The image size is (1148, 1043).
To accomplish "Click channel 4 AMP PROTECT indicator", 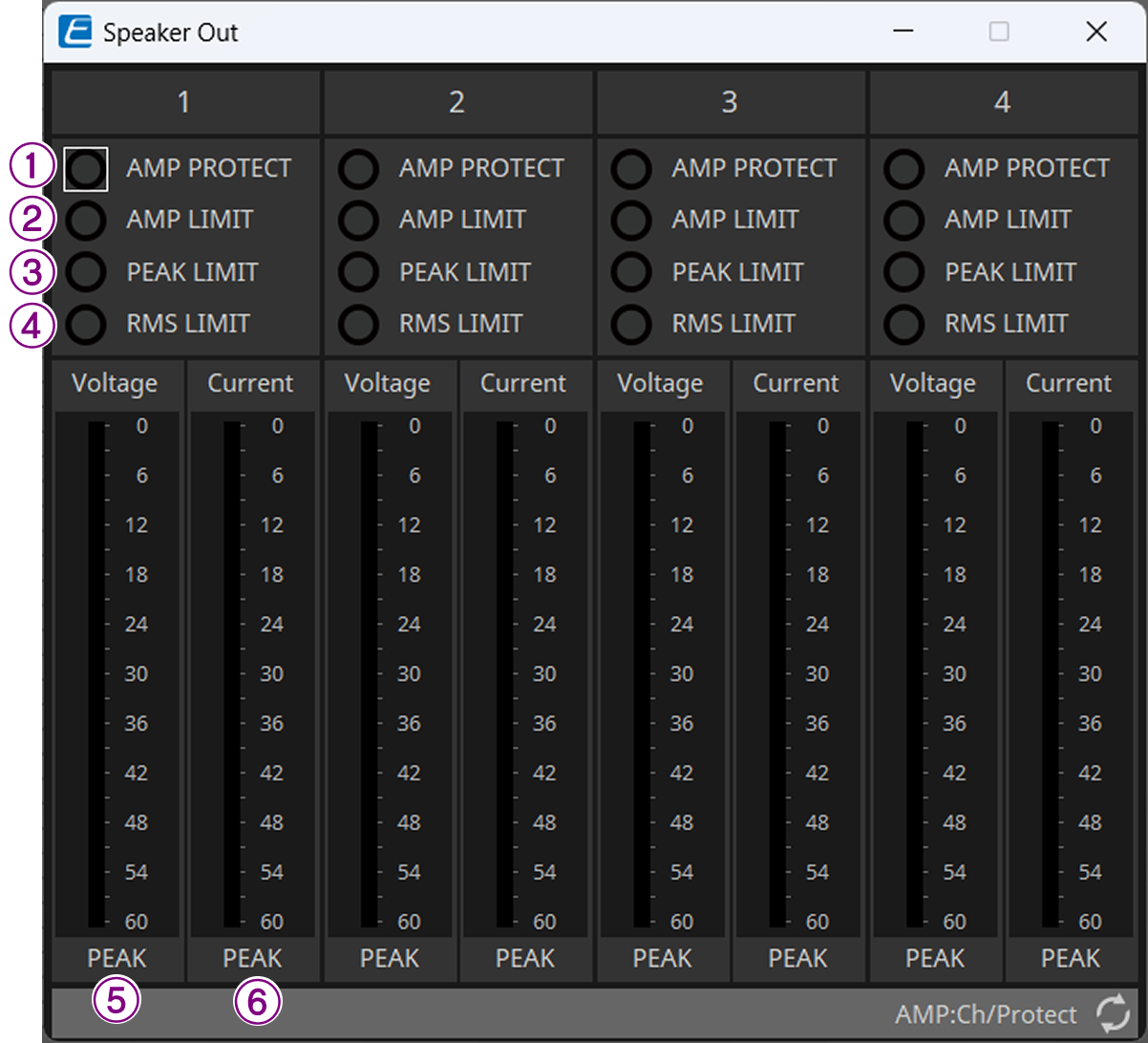I will [x=904, y=169].
